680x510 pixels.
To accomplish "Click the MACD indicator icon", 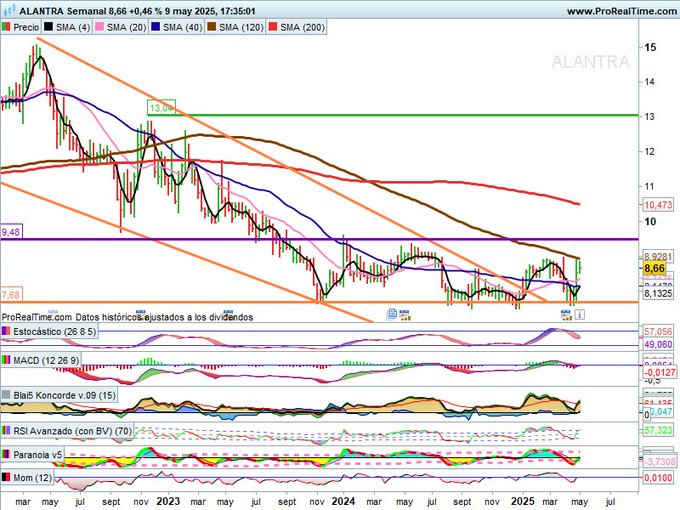I will pyautogui.click(x=6, y=360).
